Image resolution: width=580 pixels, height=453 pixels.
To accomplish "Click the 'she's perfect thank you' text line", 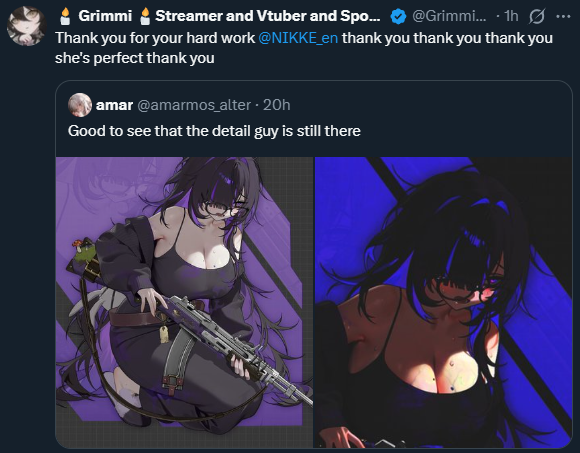I will pos(135,58).
